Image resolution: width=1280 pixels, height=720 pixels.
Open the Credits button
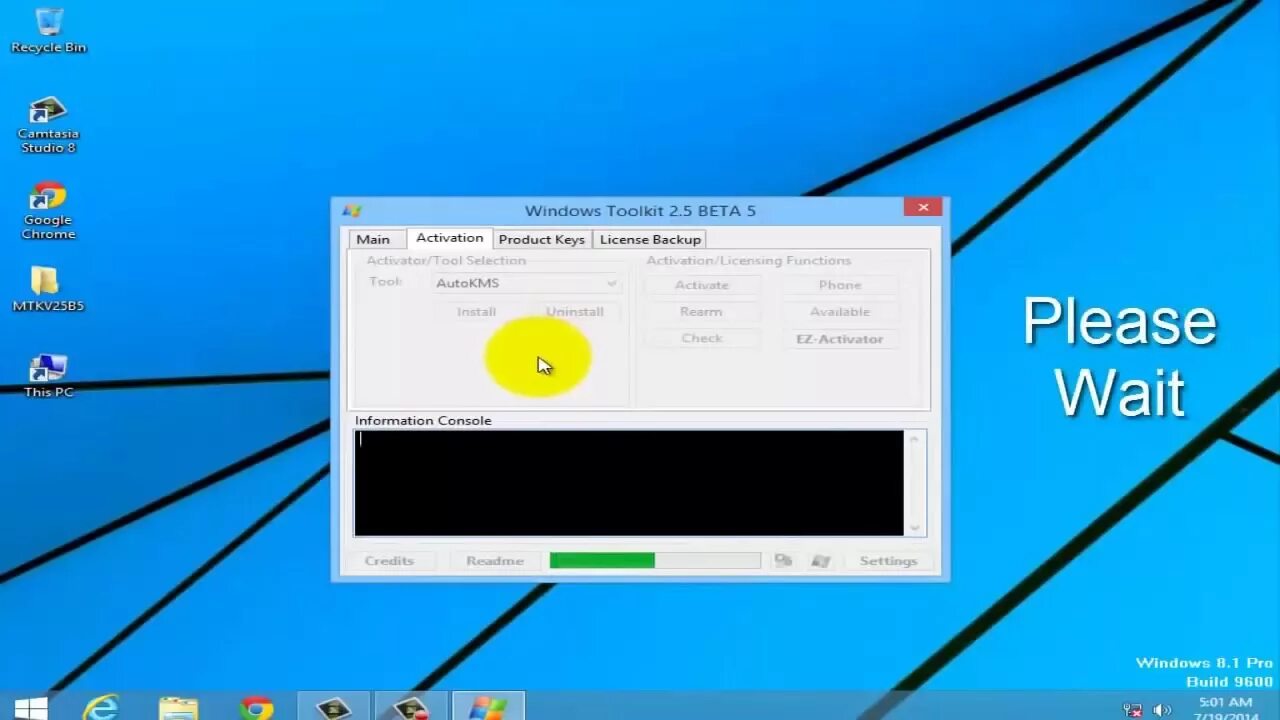389,561
